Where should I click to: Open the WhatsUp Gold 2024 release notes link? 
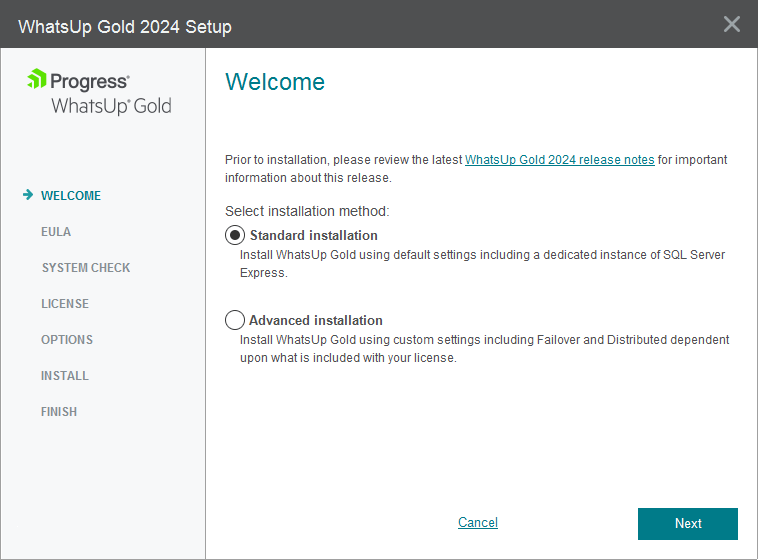pos(560,160)
